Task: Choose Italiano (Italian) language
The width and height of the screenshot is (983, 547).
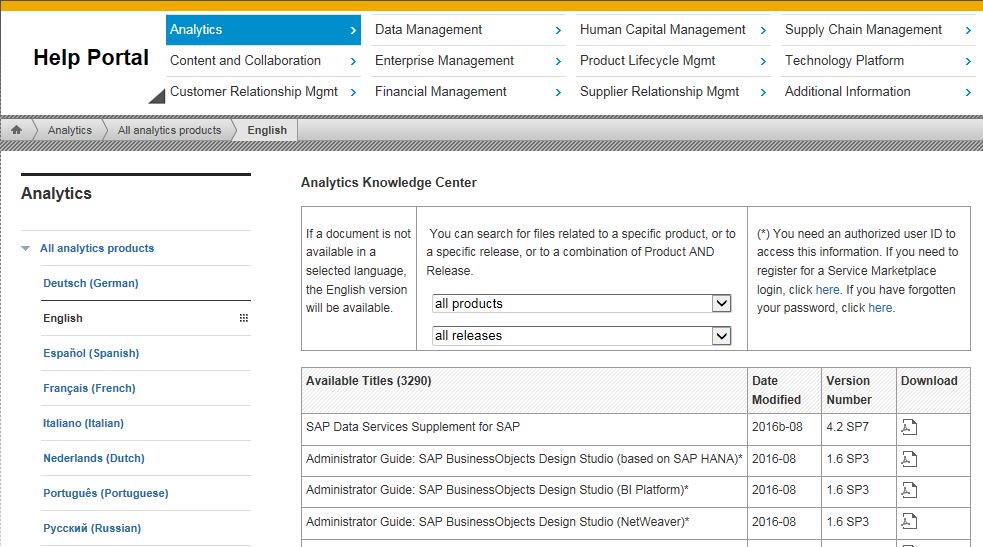Action: [83, 424]
